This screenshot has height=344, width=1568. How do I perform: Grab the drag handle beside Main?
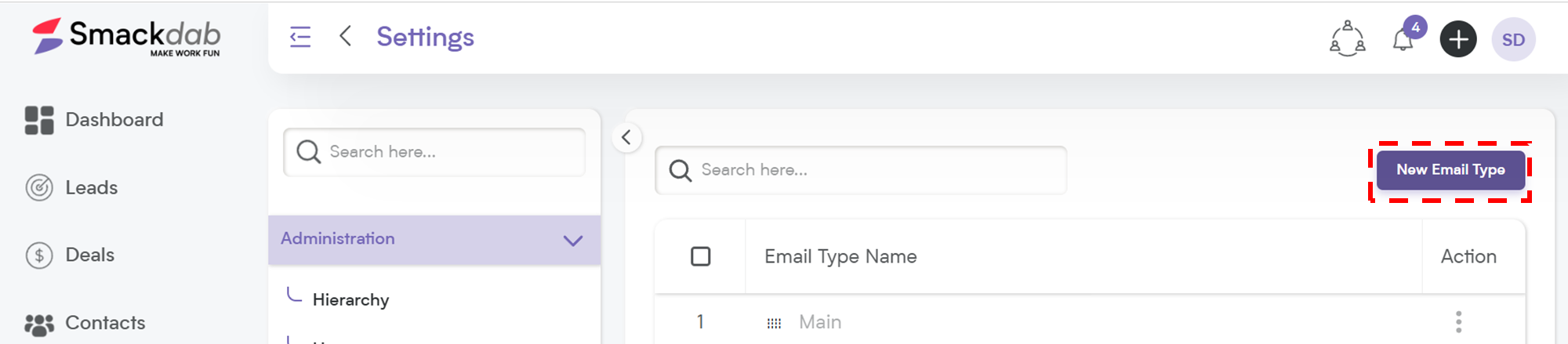tap(774, 323)
